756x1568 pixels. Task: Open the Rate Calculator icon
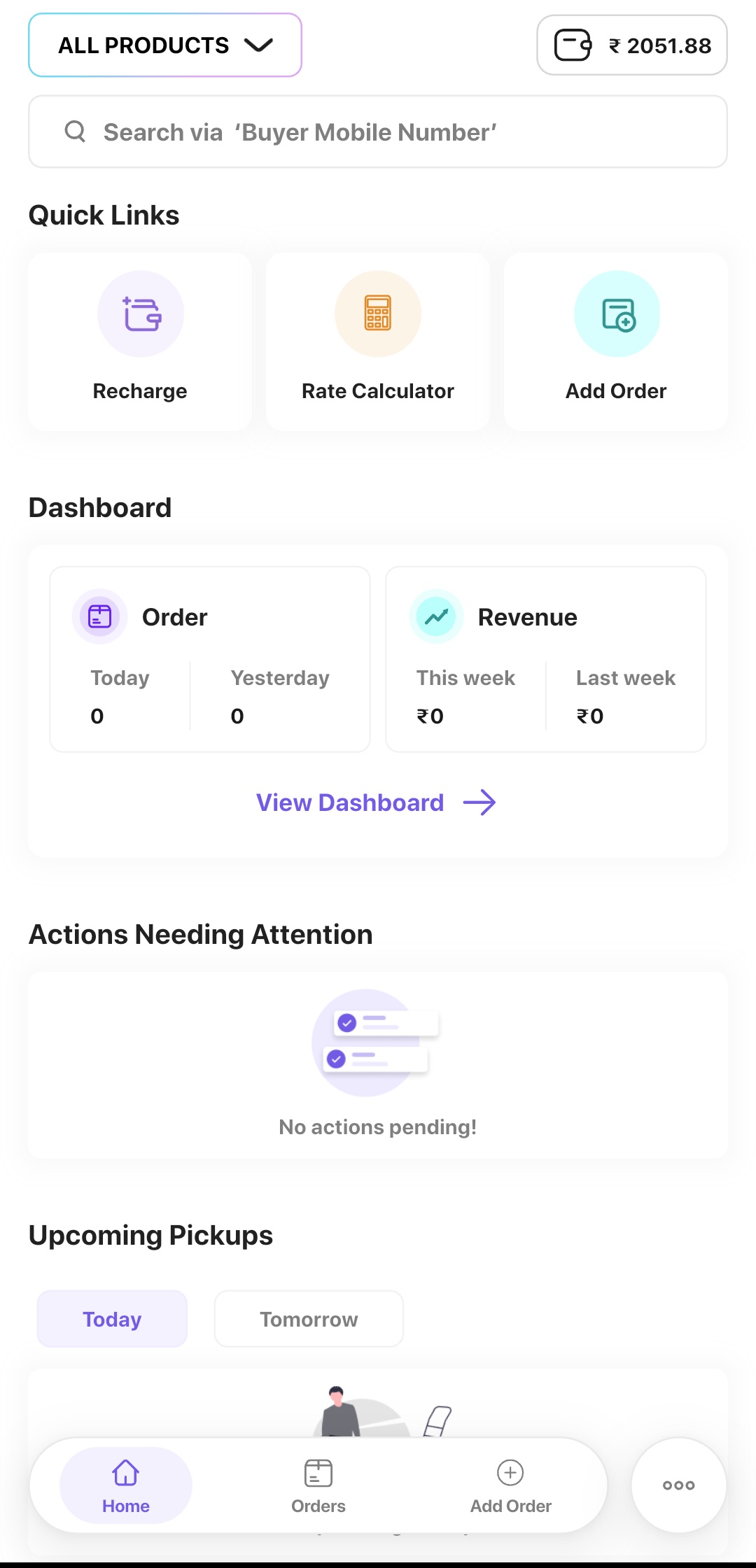pos(378,314)
